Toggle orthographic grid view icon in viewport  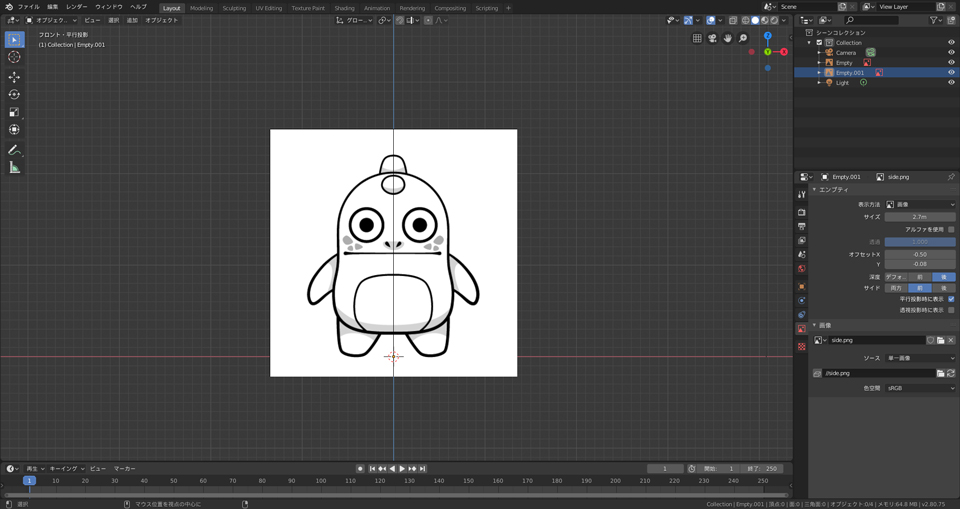697,38
